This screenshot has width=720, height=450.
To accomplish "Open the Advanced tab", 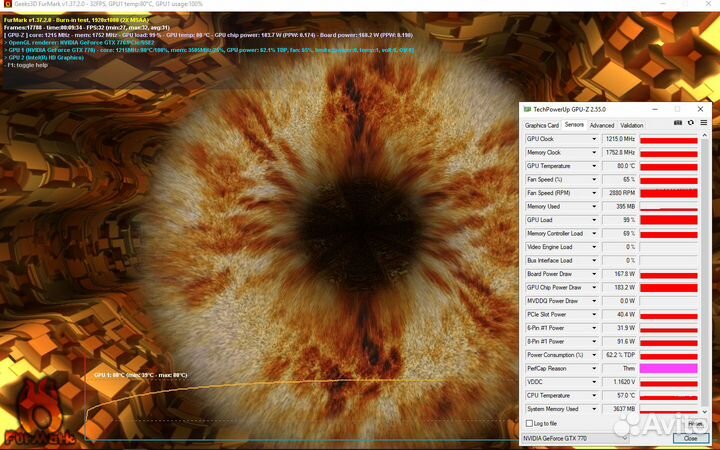I will pyautogui.click(x=601, y=125).
